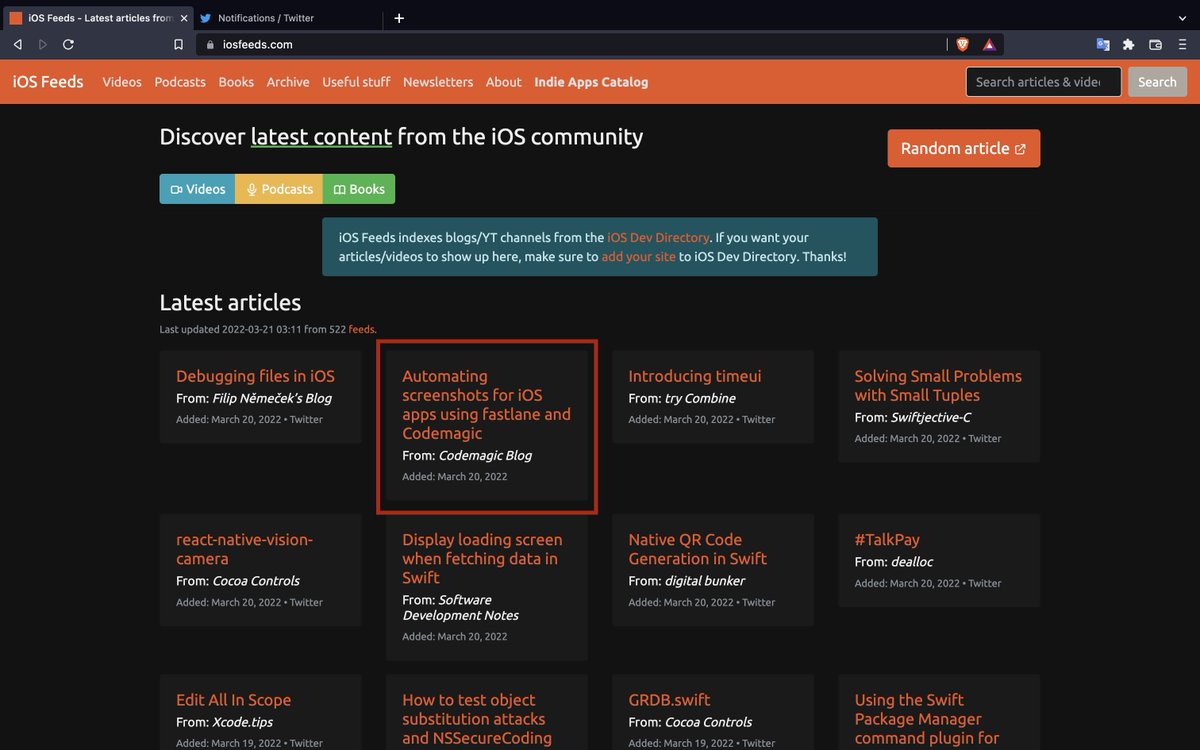Click the green Books filter button

click(359, 189)
